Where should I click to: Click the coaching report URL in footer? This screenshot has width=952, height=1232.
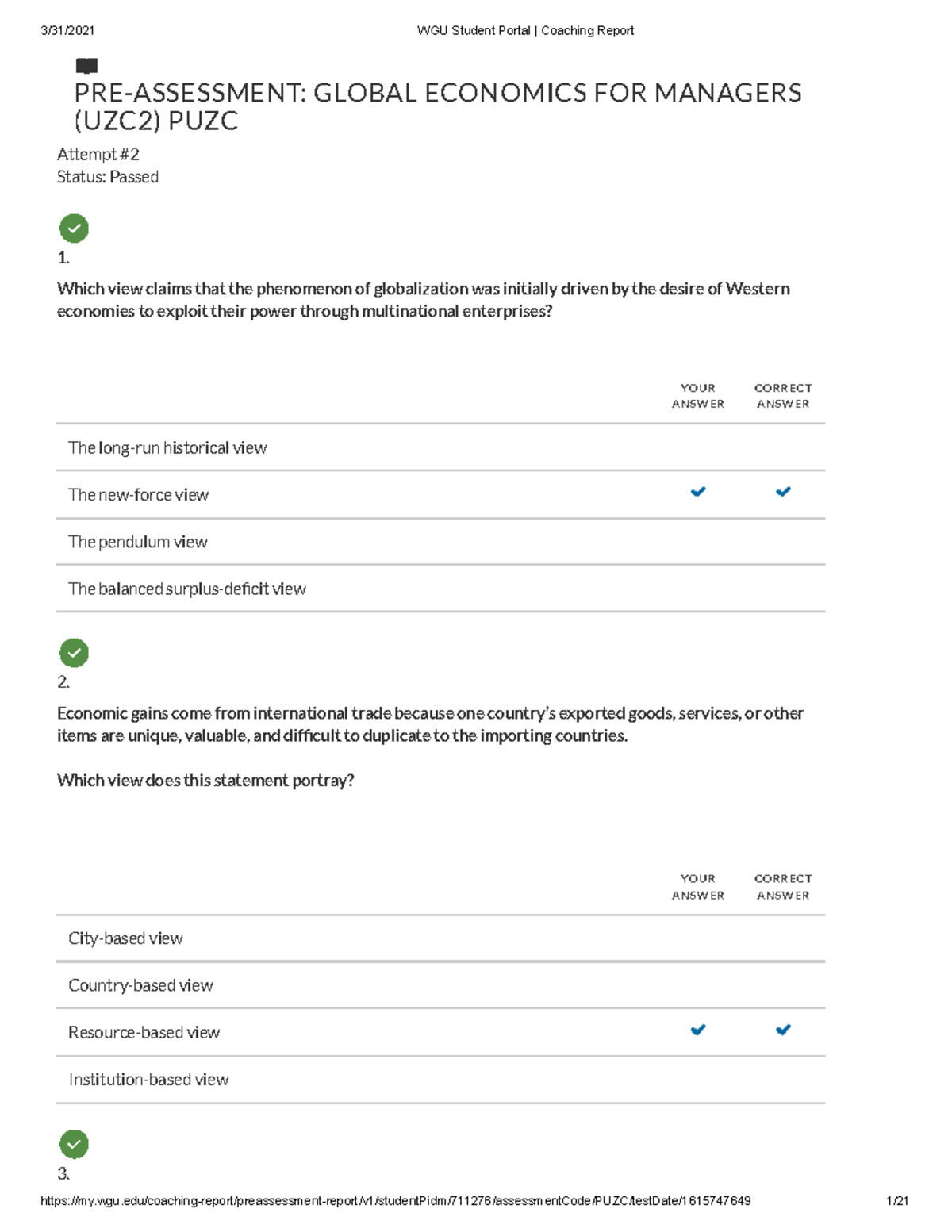(x=395, y=1201)
